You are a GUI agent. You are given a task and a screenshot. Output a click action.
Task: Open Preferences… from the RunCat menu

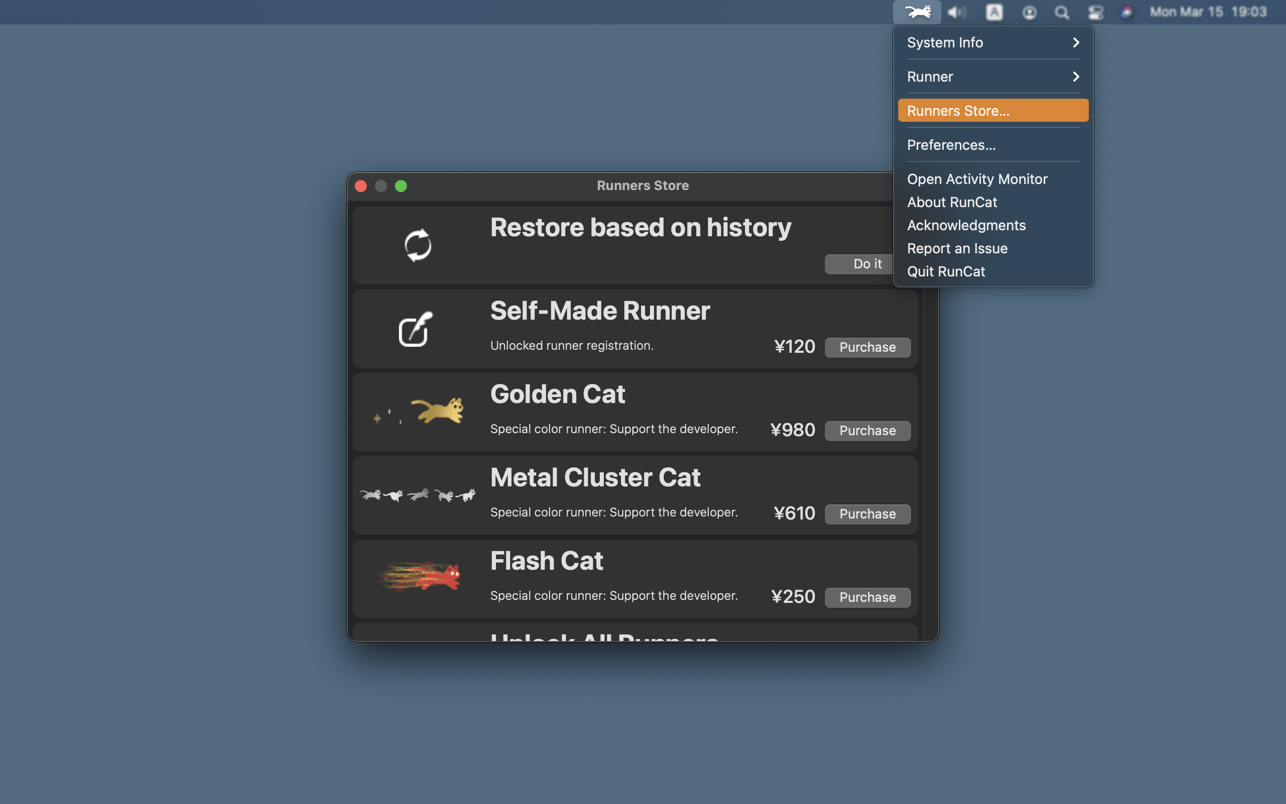(993, 145)
